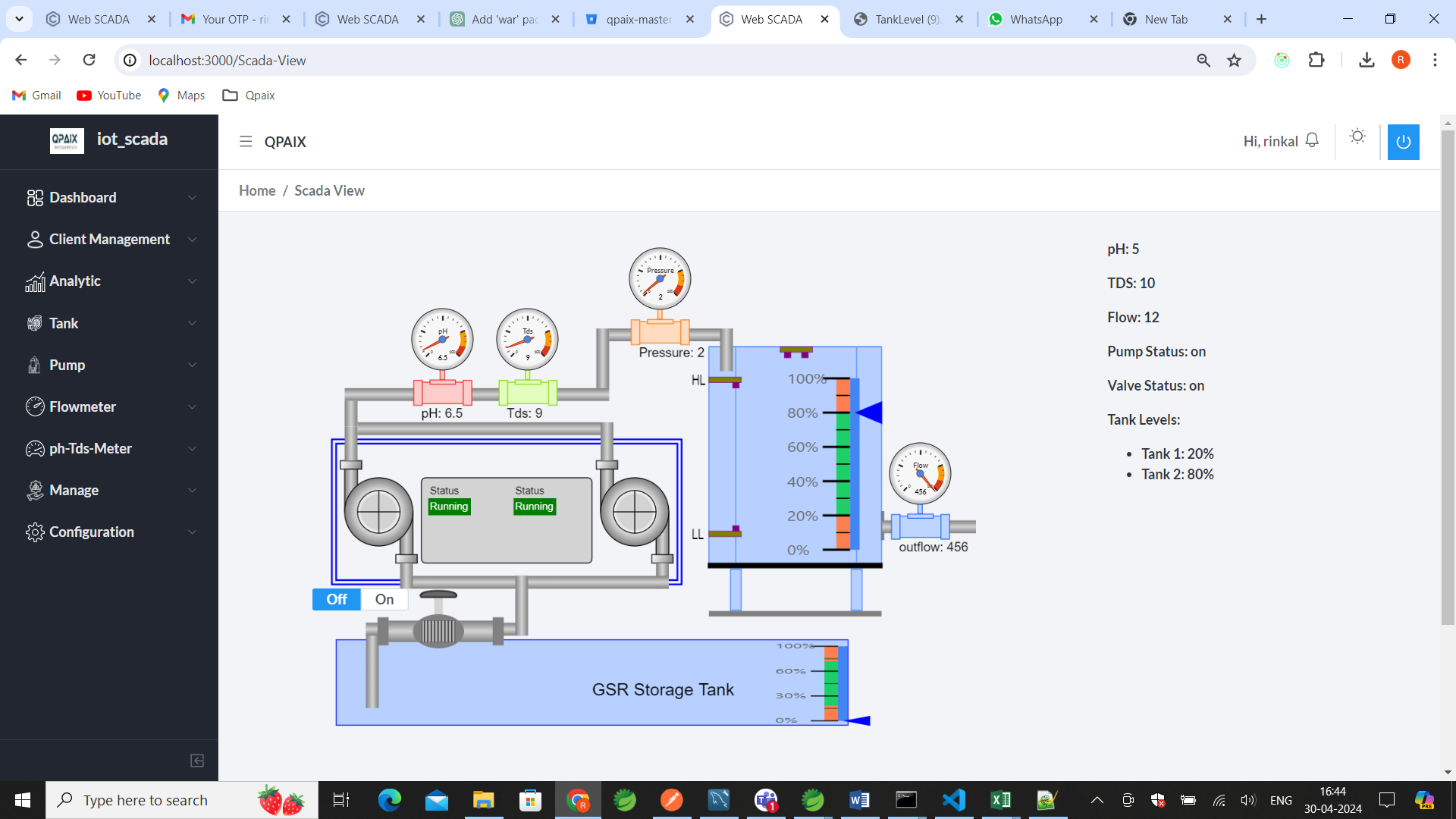
Task: Toggle light theme sun icon
Action: tap(1357, 136)
